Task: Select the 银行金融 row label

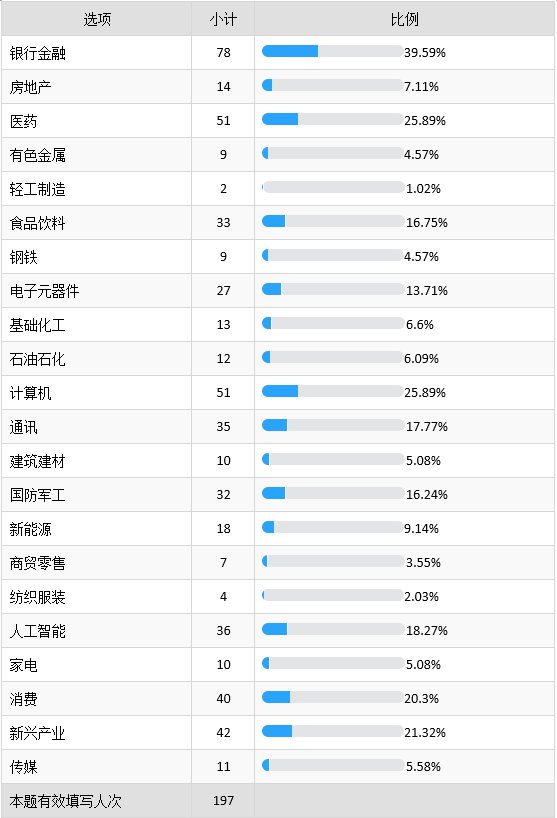Action: pyautogui.click(x=38, y=53)
